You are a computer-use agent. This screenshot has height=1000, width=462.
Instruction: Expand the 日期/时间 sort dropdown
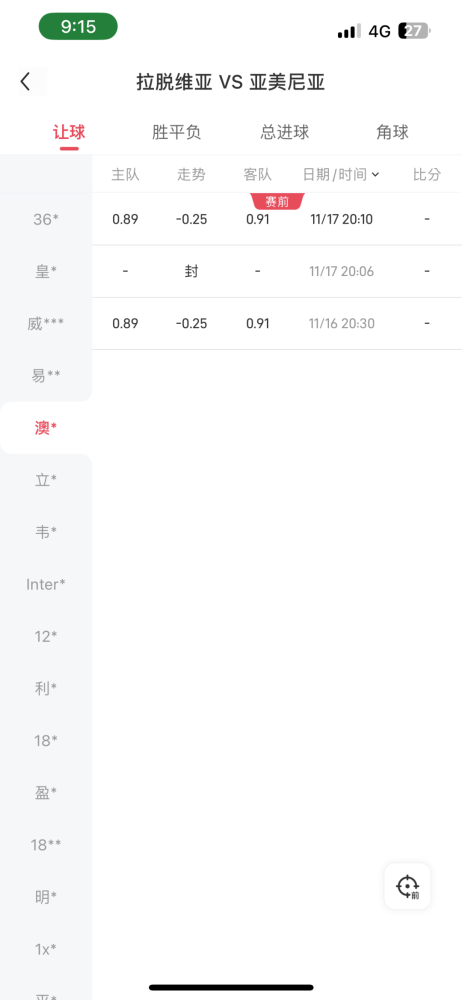tap(341, 174)
